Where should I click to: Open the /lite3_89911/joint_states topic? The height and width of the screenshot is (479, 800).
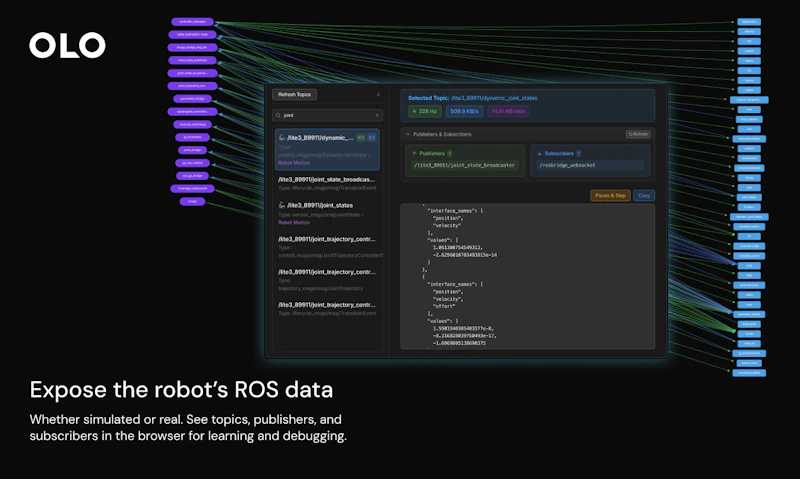(x=328, y=214)
